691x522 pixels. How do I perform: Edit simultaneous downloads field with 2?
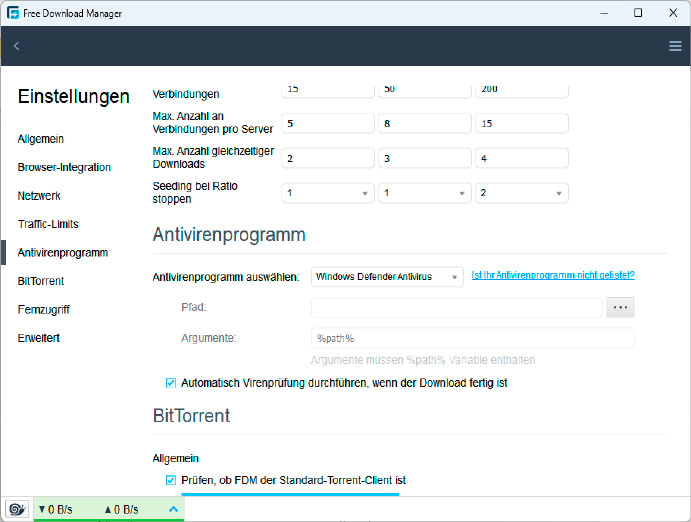pos(328,158)
